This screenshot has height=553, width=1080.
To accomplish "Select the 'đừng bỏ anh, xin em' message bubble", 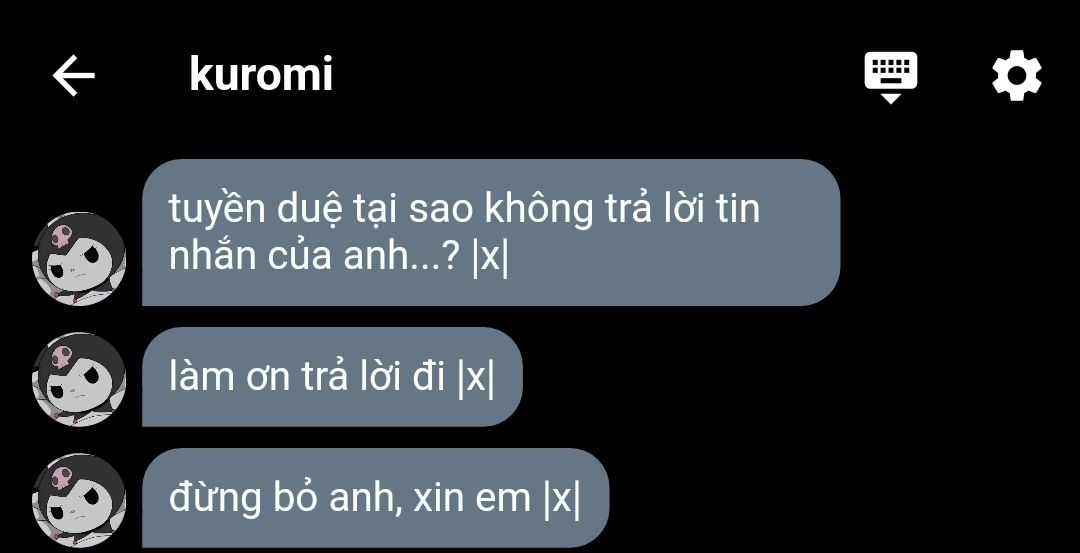I will [x=375, y=498].
